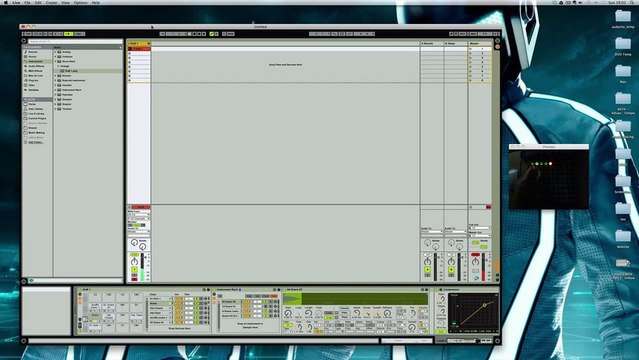Click the Master track volume fader

(483, 267)
